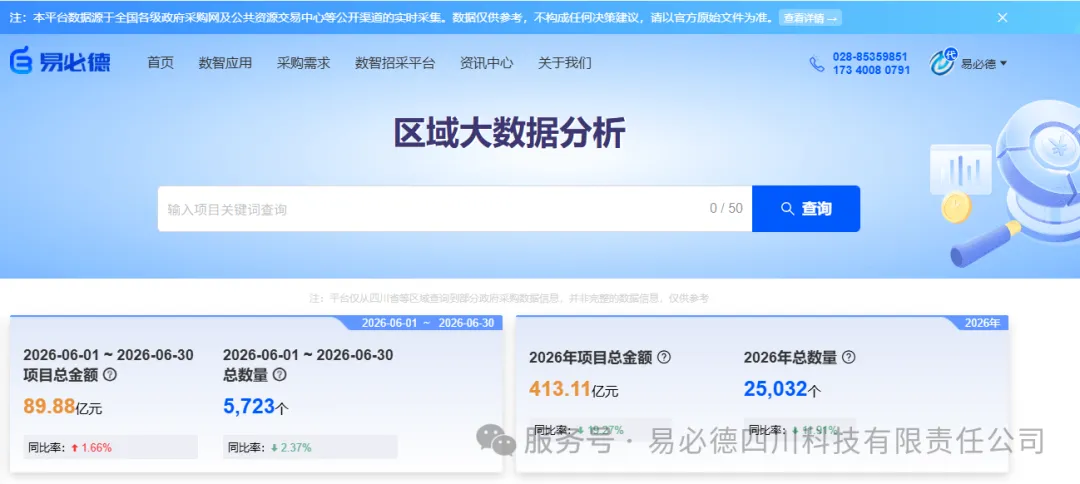Click the 区域大数据分析 heading
The image size is (1080, 484).
pyautogui.click(x=509, y=134)
